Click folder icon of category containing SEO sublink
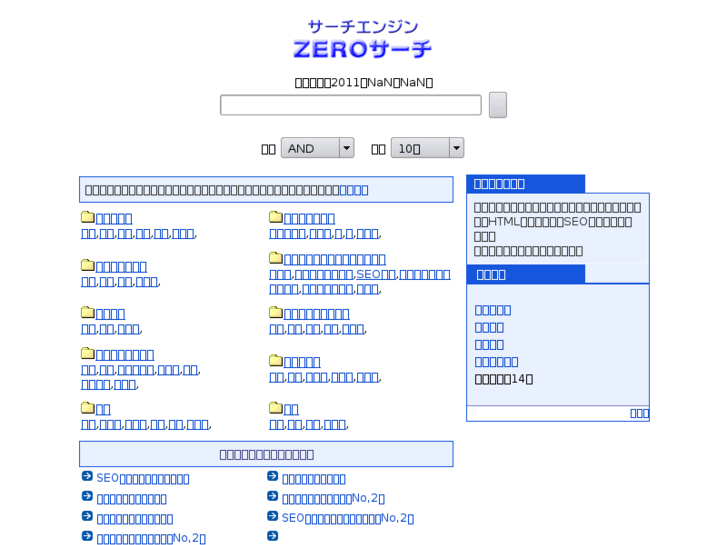 (x=276, y=258)
